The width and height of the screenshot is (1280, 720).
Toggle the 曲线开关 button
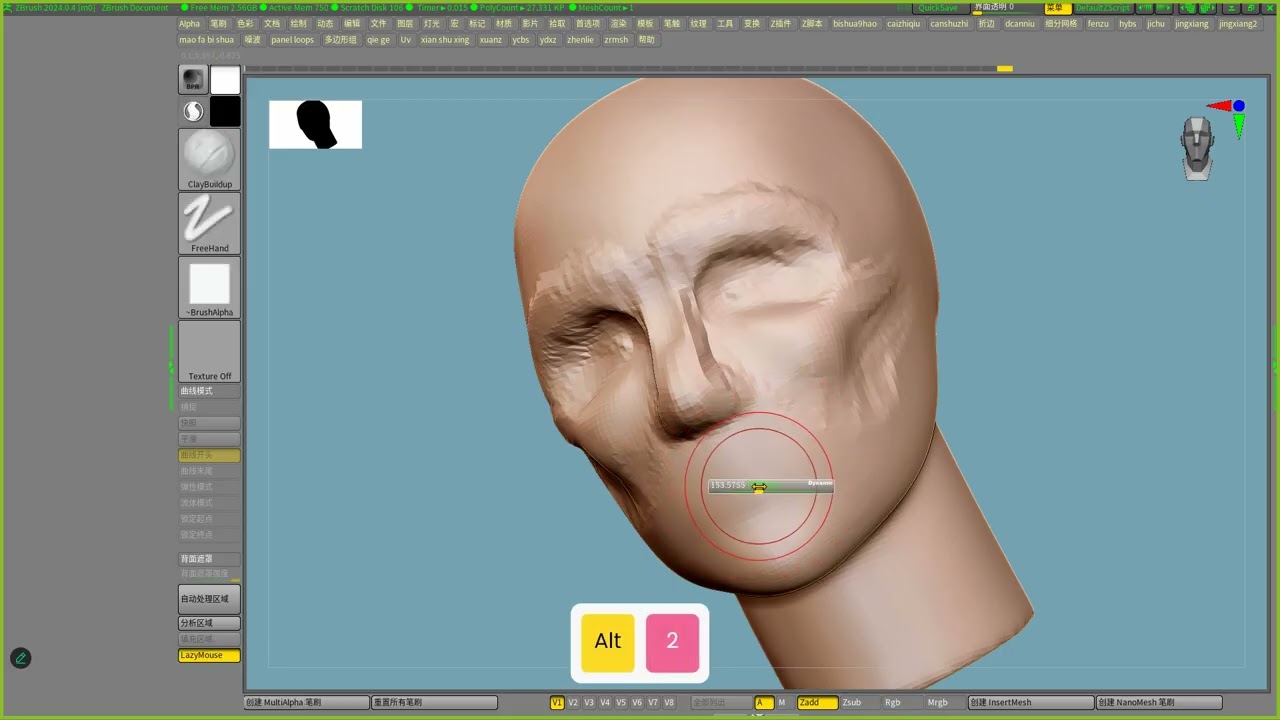point(209,455)
